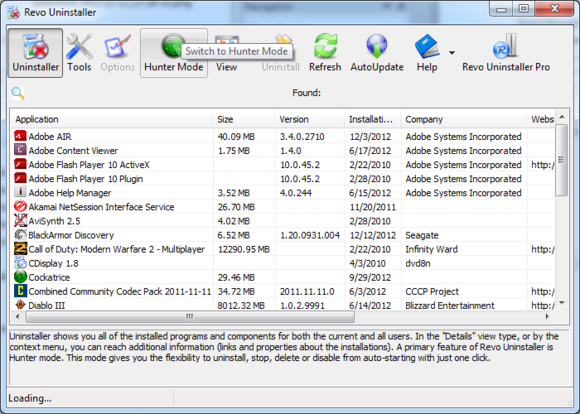Screen dimensions: 580x414
Task: Sort by Installation date column header
Action: click(x=372, y=119)
